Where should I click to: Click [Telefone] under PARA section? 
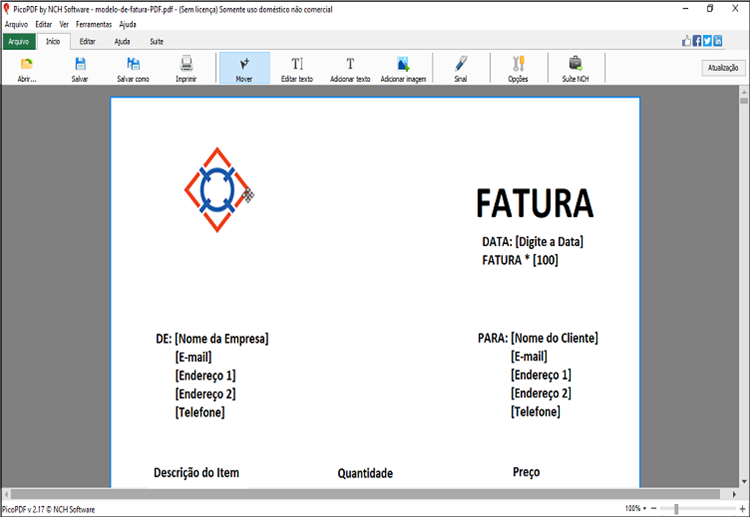535,411
